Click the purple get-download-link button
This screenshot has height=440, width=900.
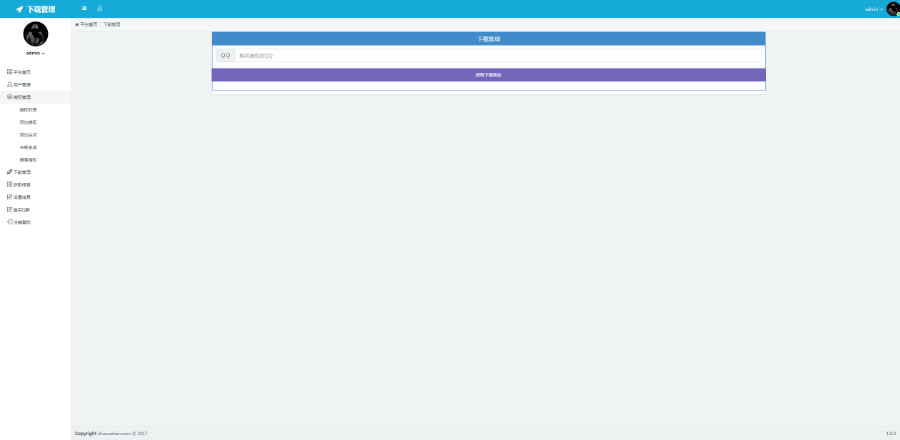tap(488, 75)
